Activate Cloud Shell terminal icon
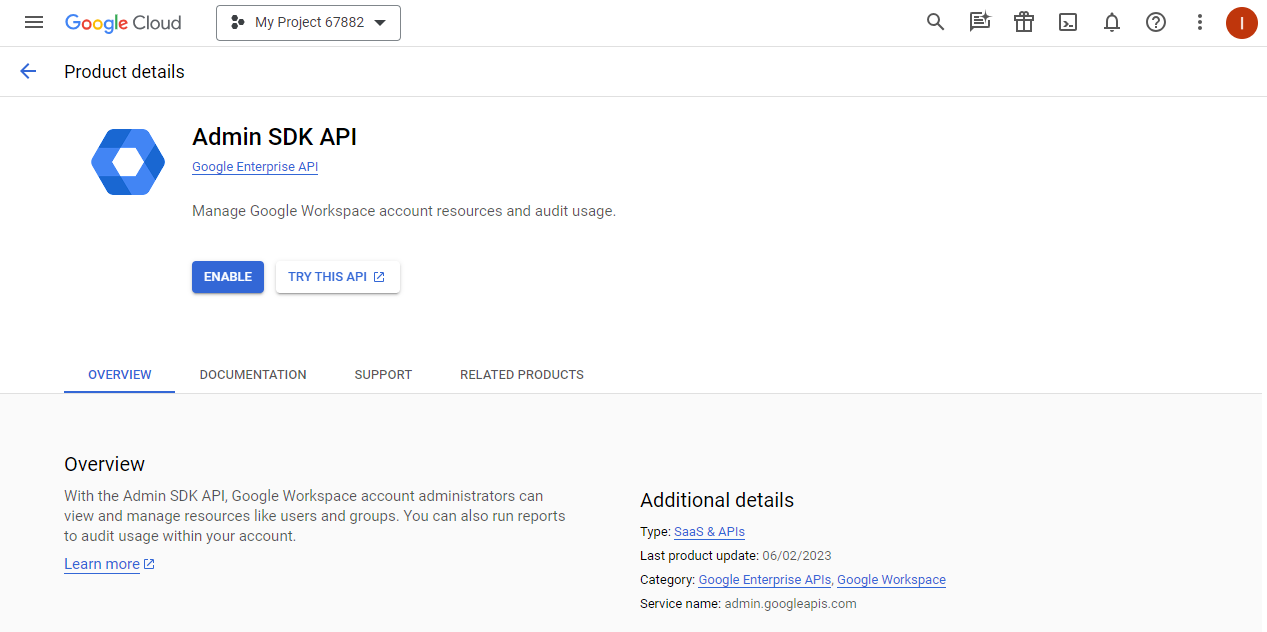The width and height of the screenshot is (1267, 632). pos(1068,22)
